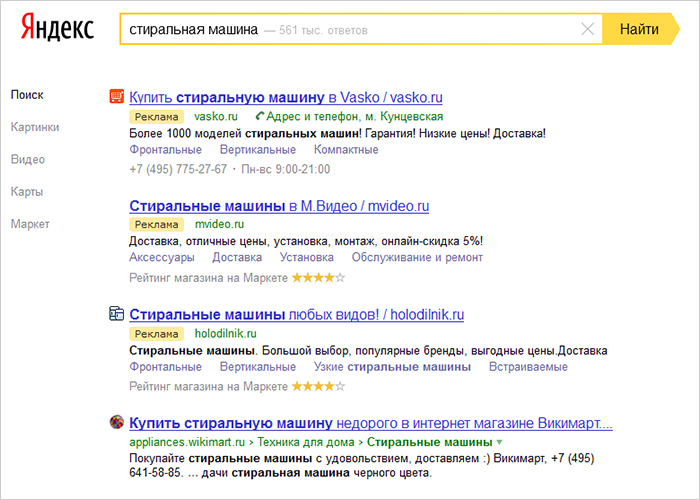Click the holodilnik.ru favicon icon

(117, 313)
